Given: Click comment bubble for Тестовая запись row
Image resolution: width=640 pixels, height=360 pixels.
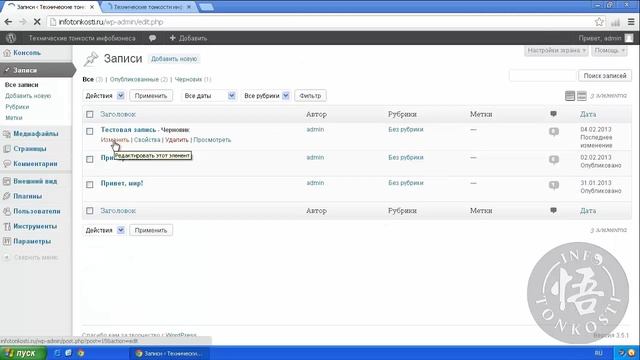Looking at the screenshot, I should [x=553, y=131].
